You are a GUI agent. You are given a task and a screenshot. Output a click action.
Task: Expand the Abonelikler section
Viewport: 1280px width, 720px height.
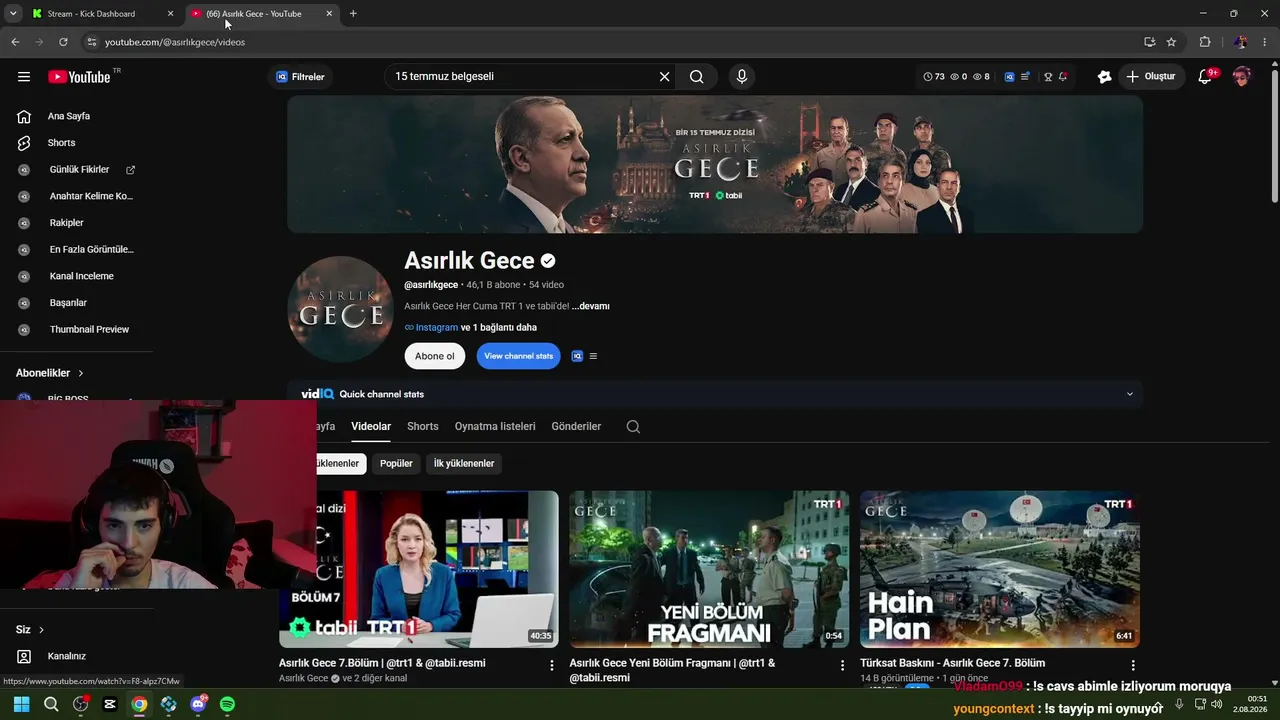coord(50,373)
